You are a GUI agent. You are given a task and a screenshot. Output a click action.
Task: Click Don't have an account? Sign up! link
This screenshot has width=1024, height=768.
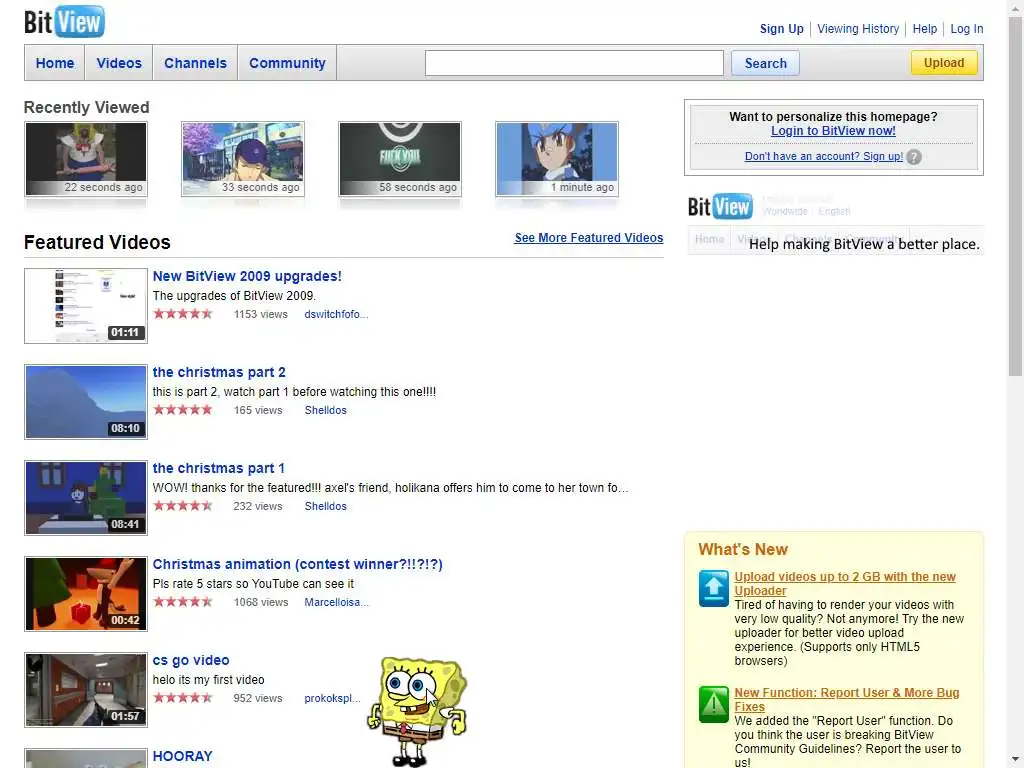pyautogui.click(x=824, y=156)
